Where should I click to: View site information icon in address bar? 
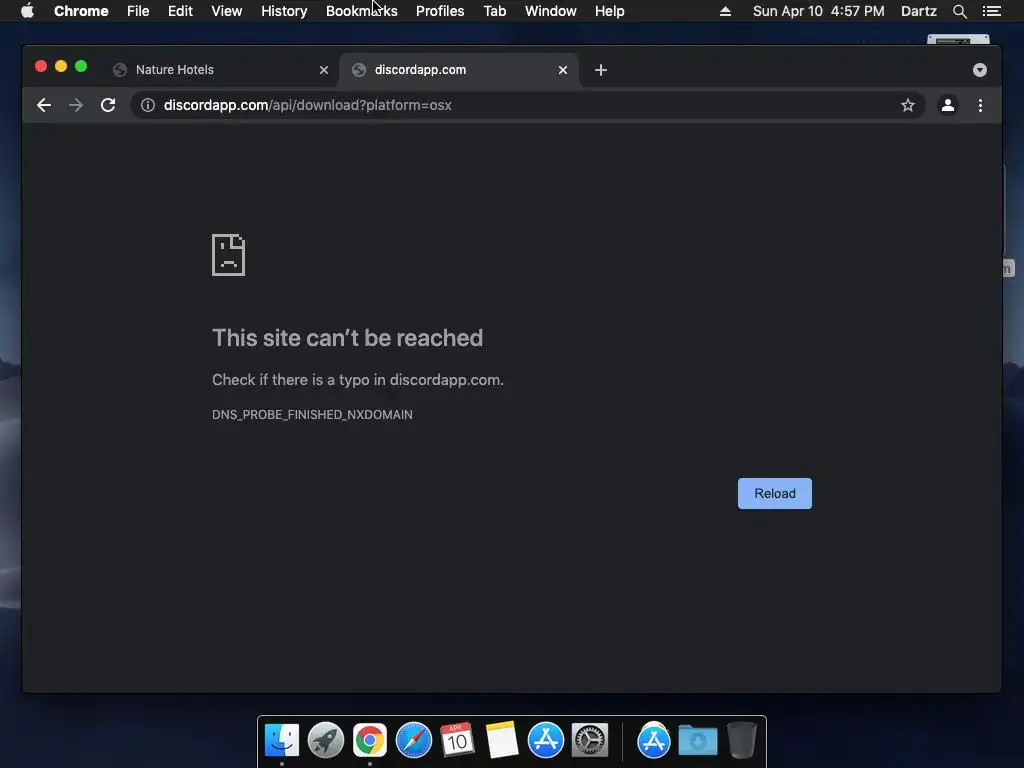click(x=148, y=105)
